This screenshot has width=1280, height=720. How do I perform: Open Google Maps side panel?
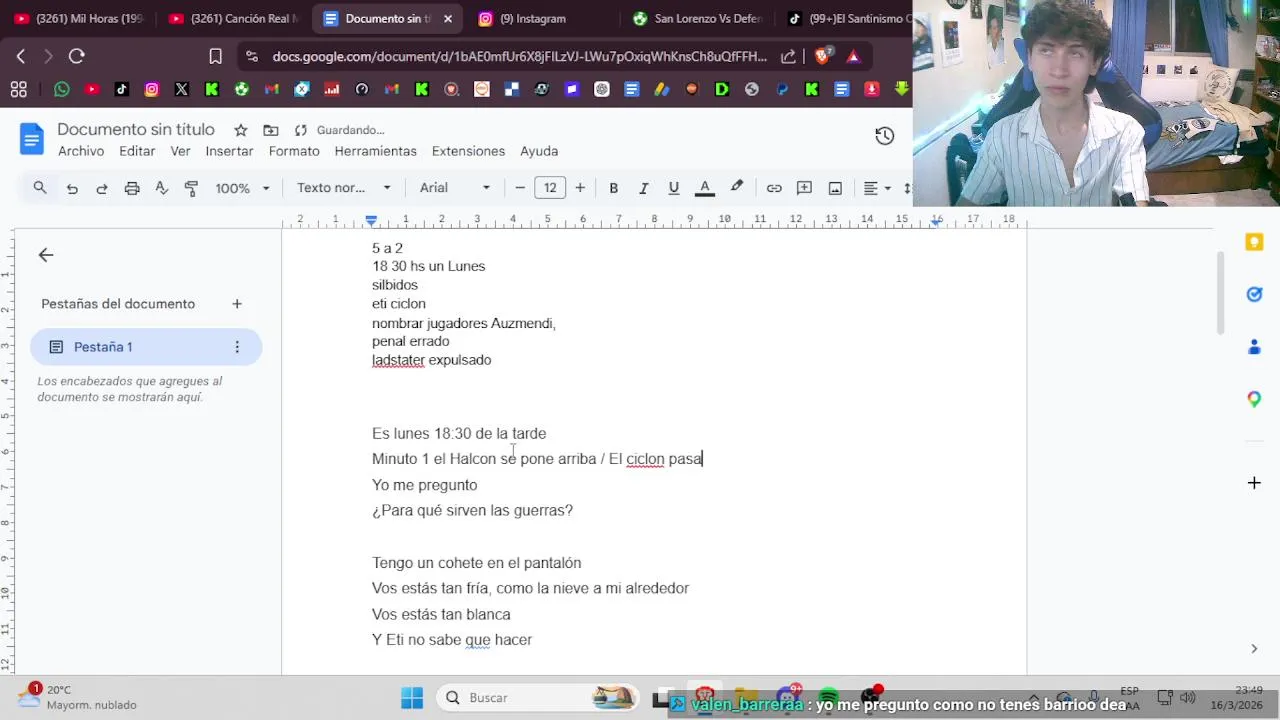[x=1254, y=399]
